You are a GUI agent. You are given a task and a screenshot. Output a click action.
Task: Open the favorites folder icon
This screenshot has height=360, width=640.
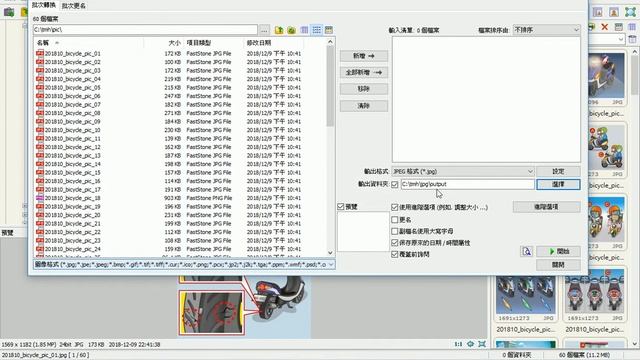(291, 30)
